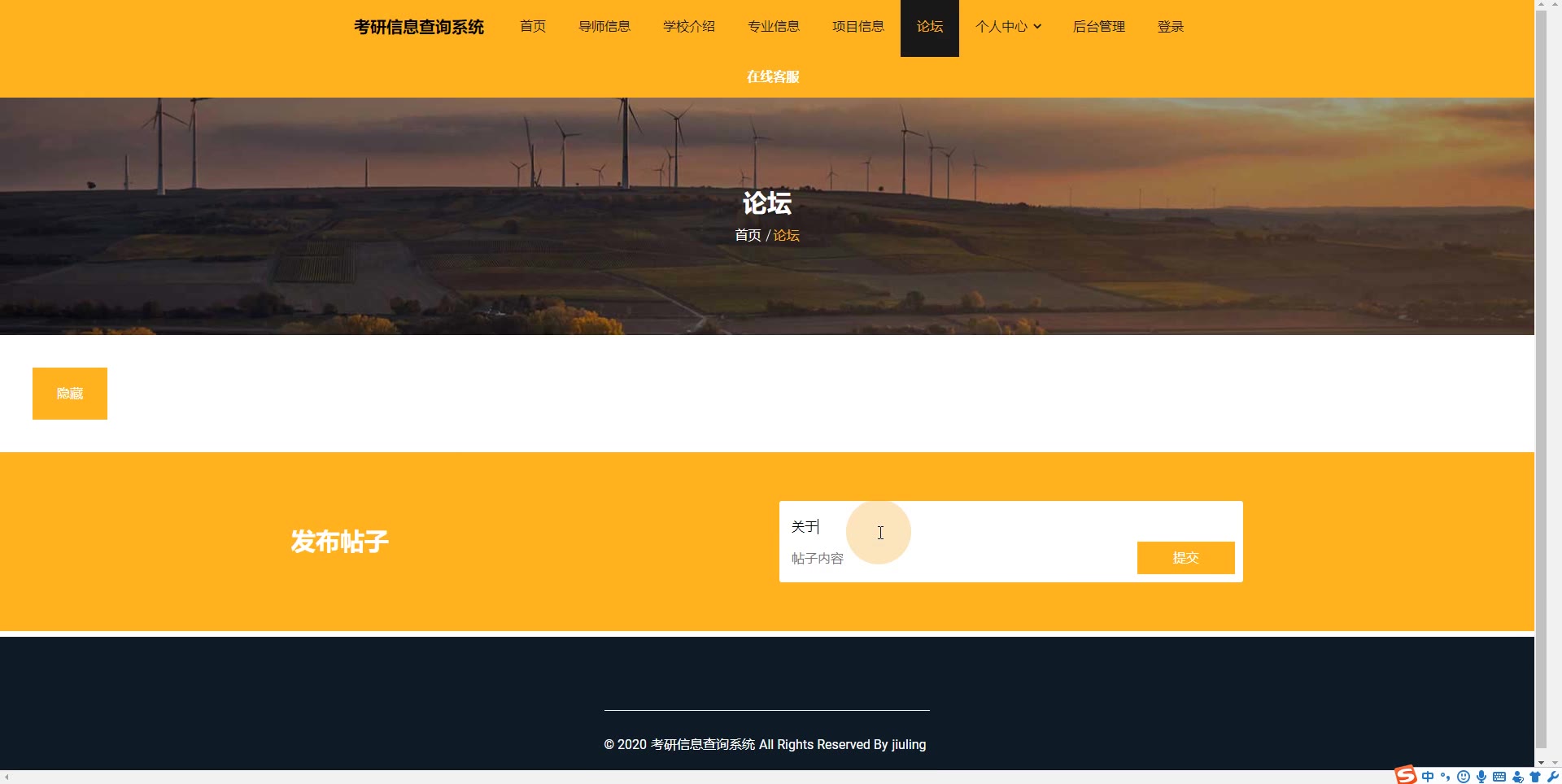Image resolution: width=1562 pixels, height=784 pixels.
Task: Open the Sogou emoji smiley icon
Action: tap(1464, 777)
